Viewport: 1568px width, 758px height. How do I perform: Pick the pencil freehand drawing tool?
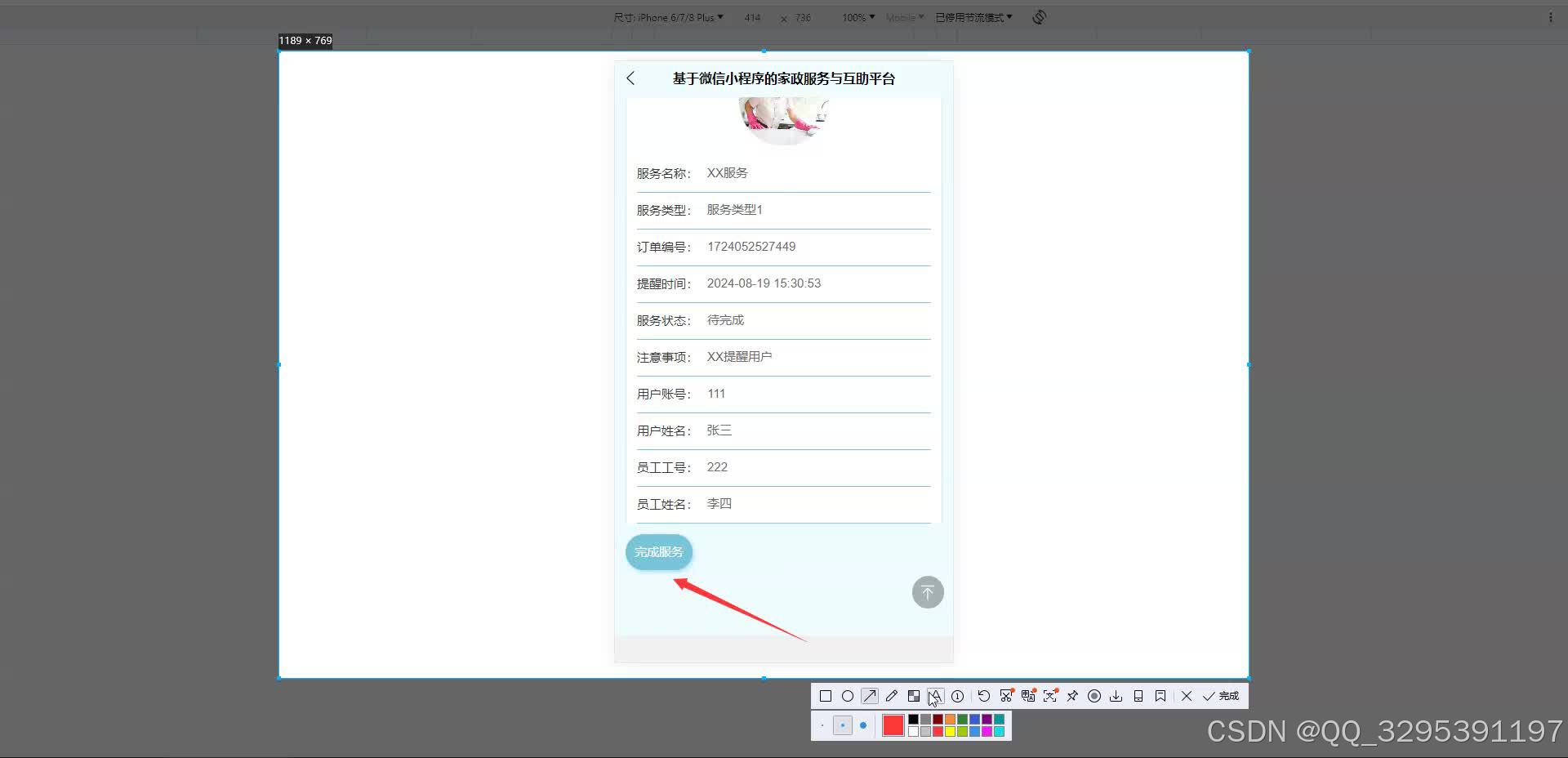pyautogui.click(x=891, y=696)
